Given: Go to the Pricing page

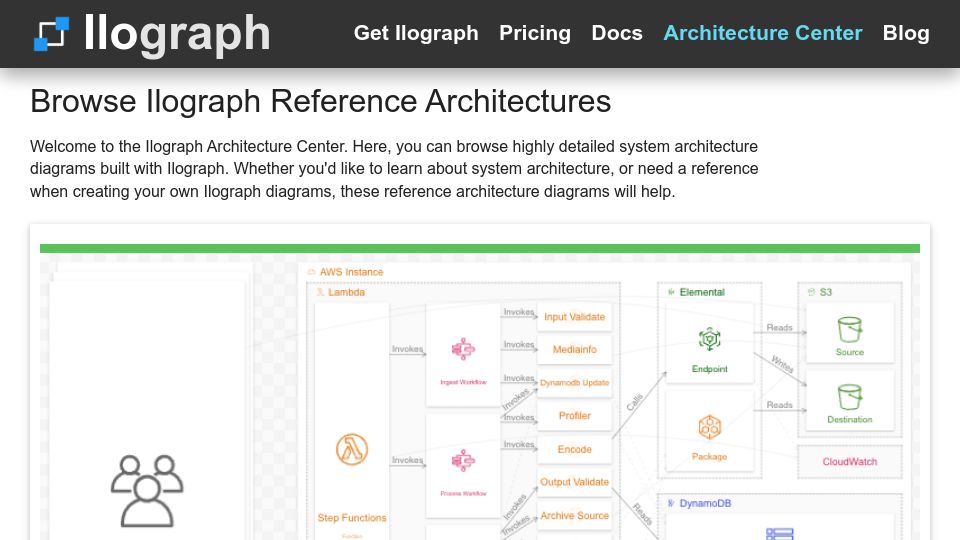Looking at the screenshot, I should pyautogui.click(x=534, y=33).
